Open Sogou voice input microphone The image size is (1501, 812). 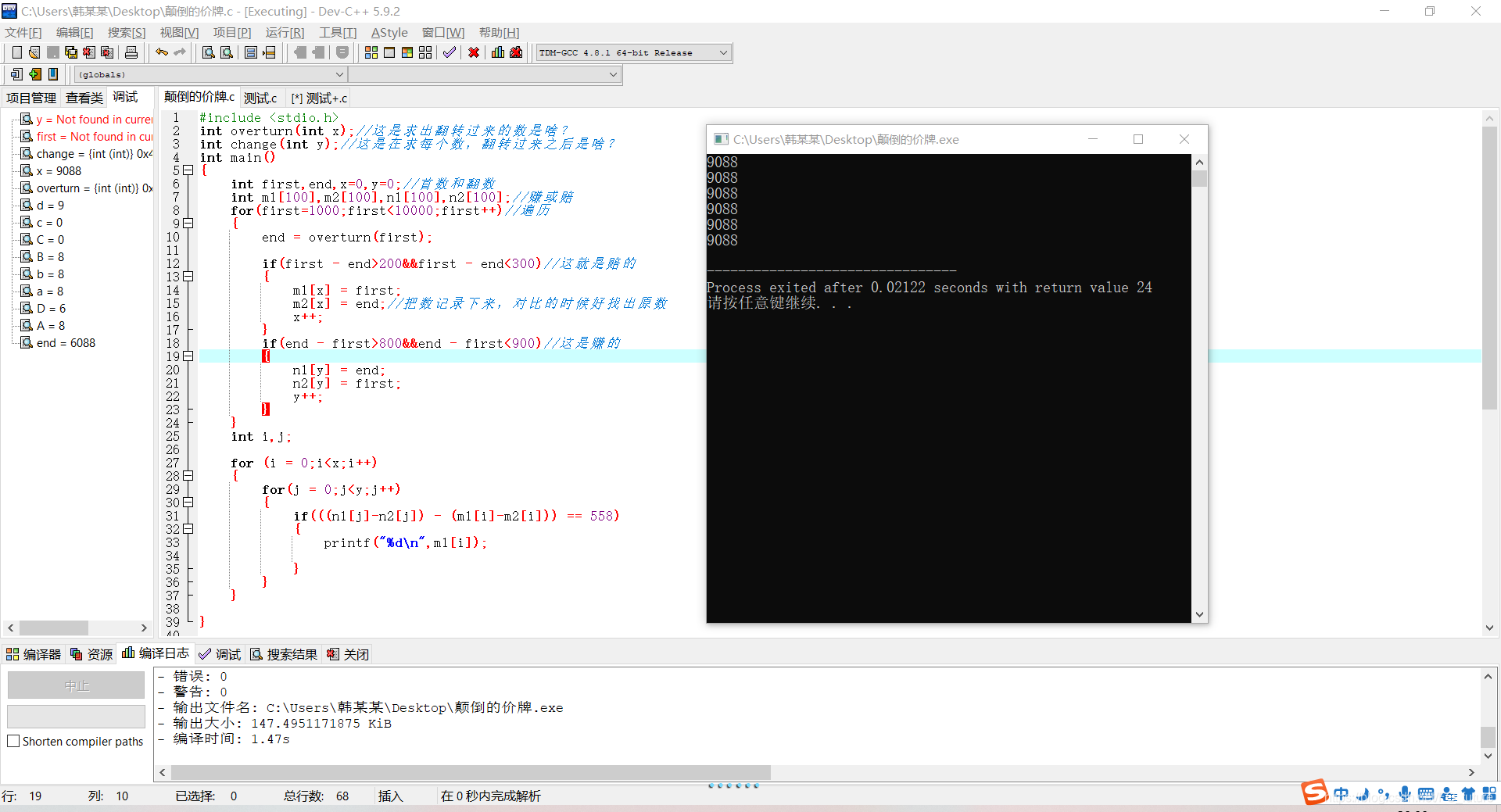tap(1405, 794)
